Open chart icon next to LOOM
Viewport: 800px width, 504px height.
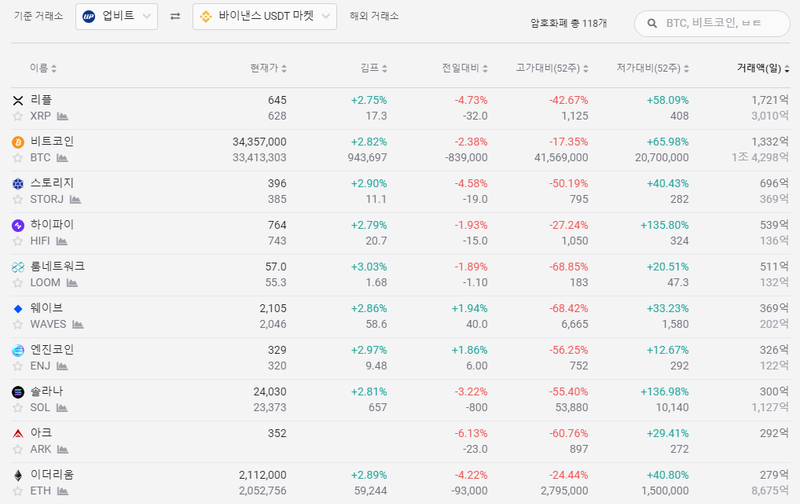tap(72, 283)
